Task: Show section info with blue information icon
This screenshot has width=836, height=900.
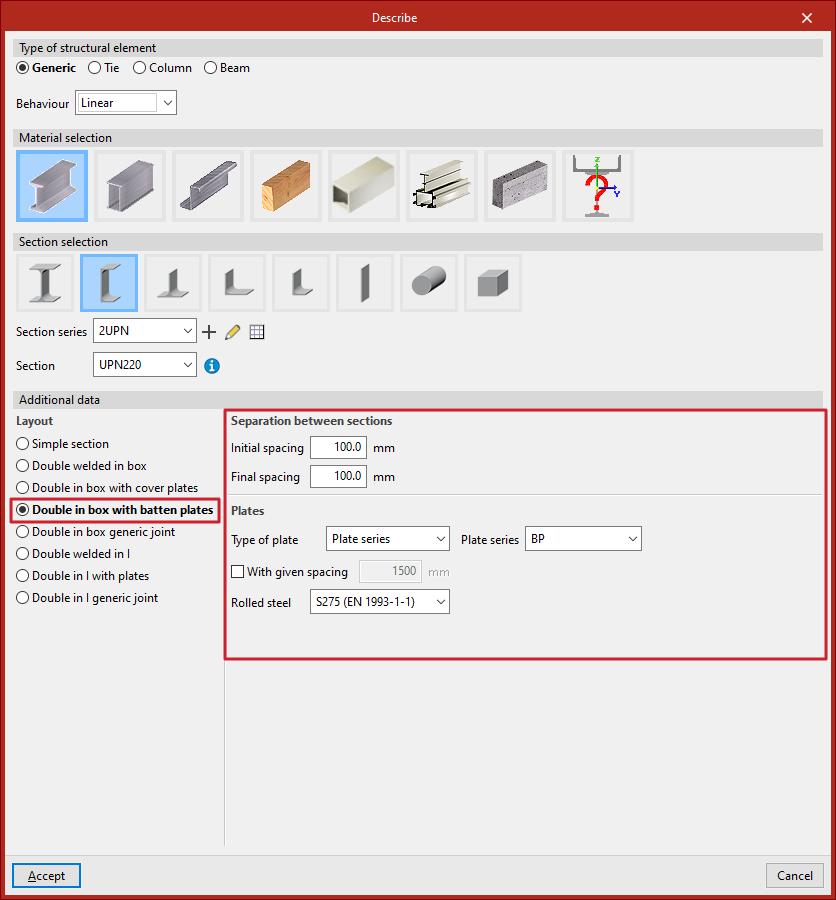Action: 212,366
